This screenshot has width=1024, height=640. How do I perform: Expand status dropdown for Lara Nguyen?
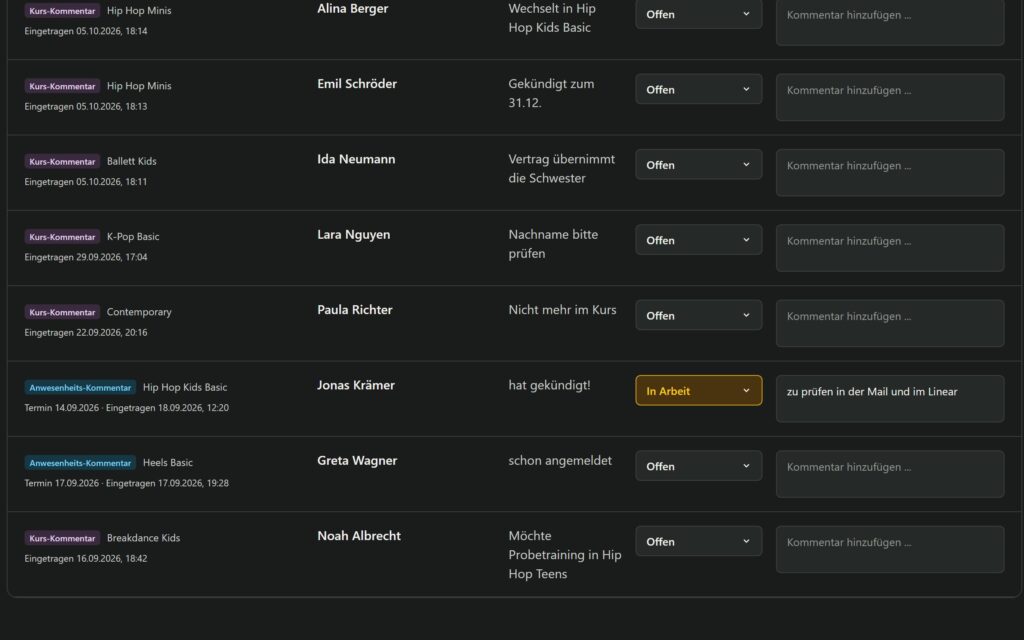pyautogui.click(x=698, y=240)
